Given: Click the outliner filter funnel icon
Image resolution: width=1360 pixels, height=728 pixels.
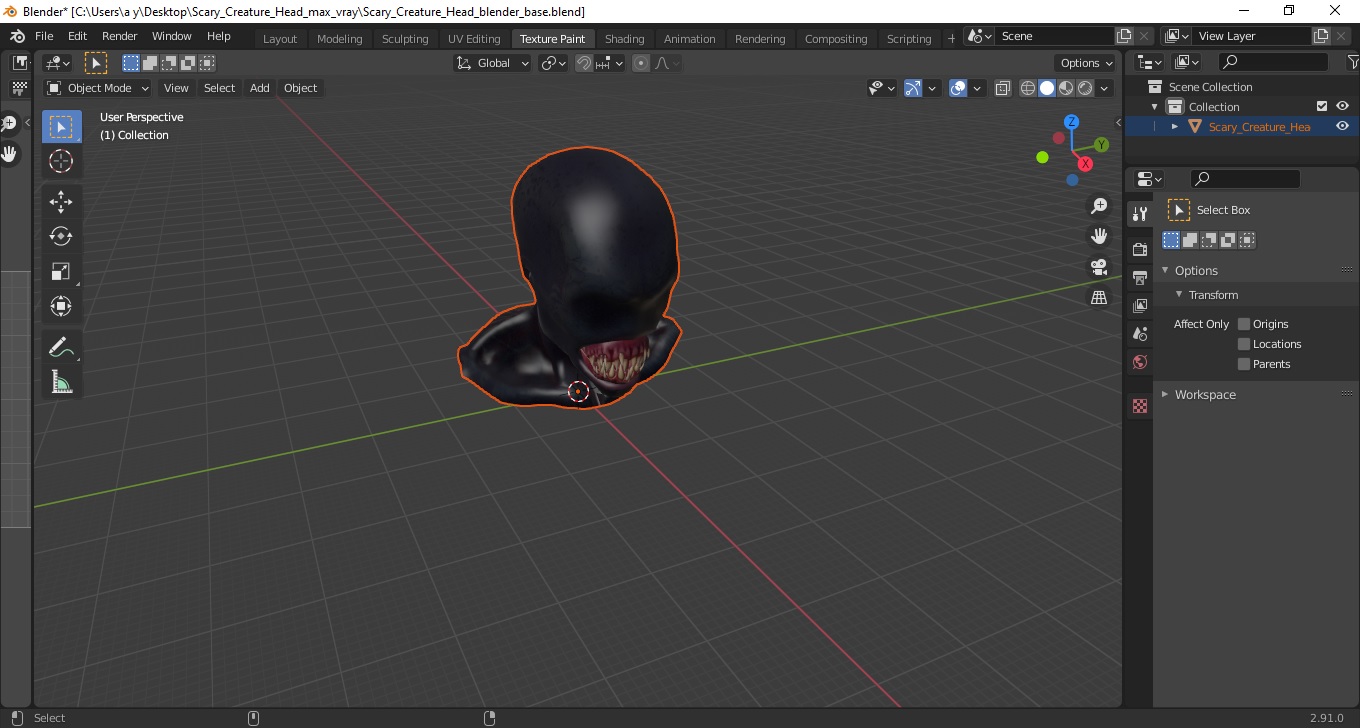Looking at the screenshot, I should tap(1353, 62).
